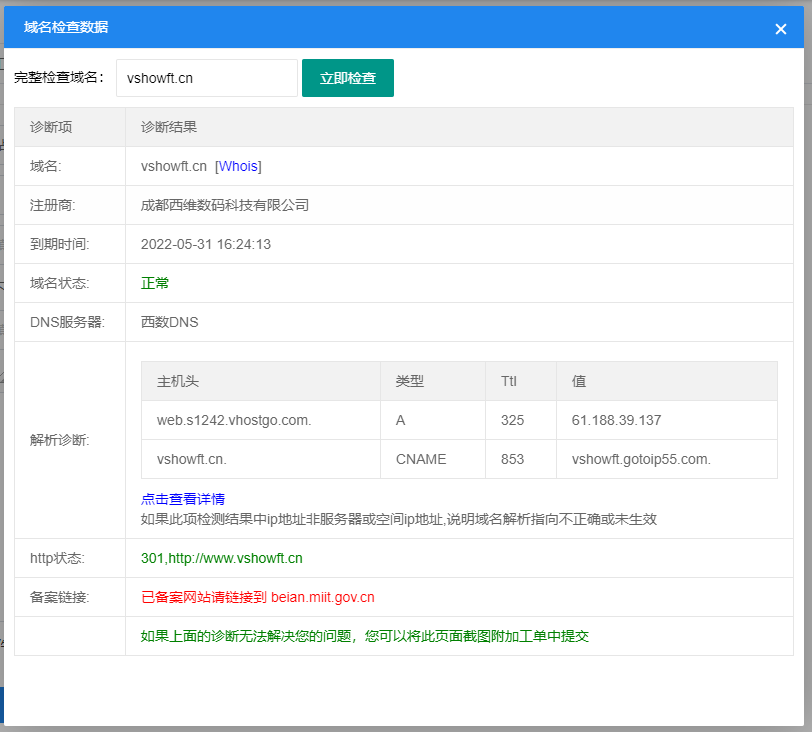The height and width of the screenshot is (732, 812).
Task: Select the web.s1242.vhostgo.com. host entry
Action: (x=234, y=420)
